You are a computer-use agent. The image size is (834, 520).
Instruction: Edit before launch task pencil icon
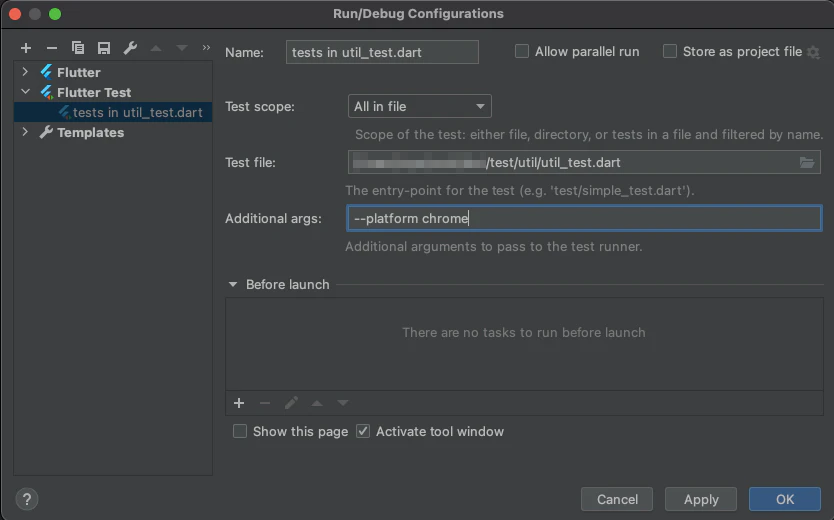coord(291,403)
